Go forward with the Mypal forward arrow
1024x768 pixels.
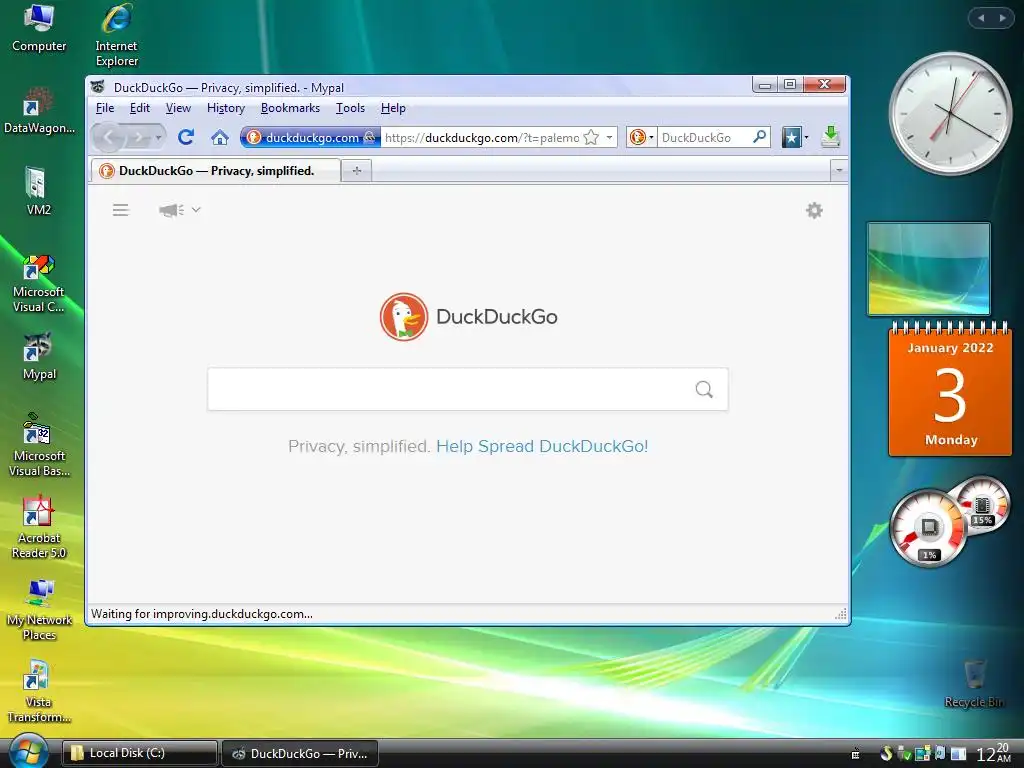click(138, 137)
